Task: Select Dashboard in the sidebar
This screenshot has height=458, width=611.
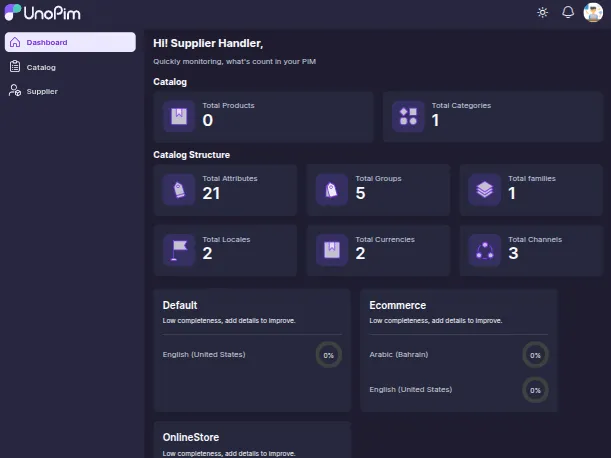Action: 70,42
